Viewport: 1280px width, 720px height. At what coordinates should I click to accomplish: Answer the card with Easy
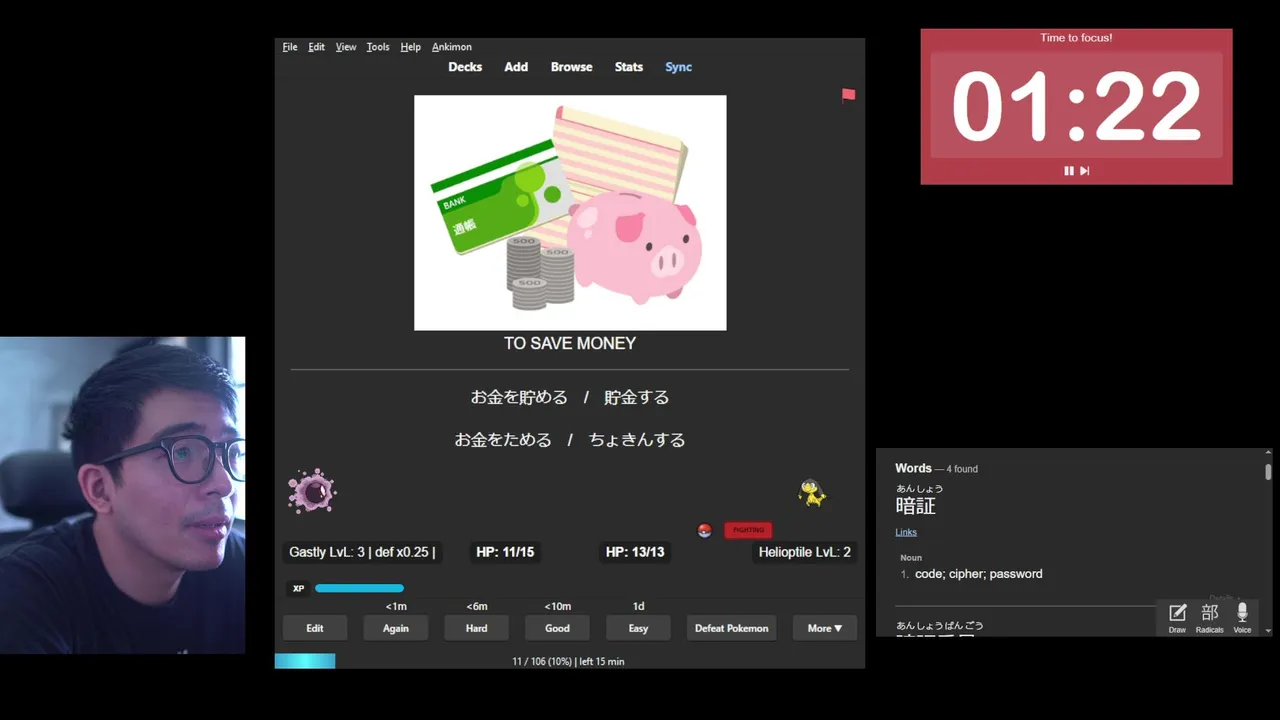coord(638,628)
